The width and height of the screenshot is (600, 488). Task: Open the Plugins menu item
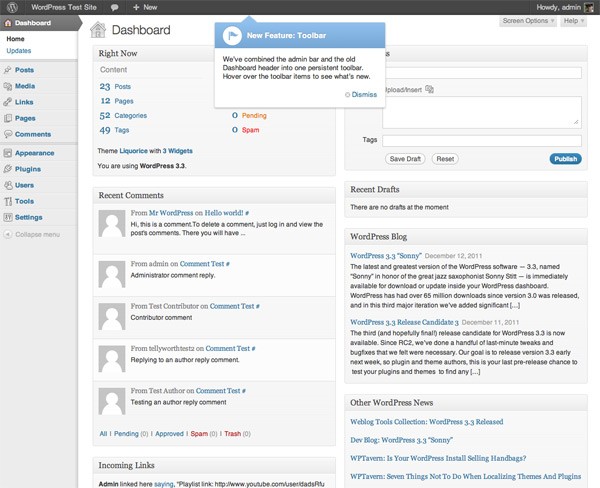pyautogui.click(x=28, y=169)
